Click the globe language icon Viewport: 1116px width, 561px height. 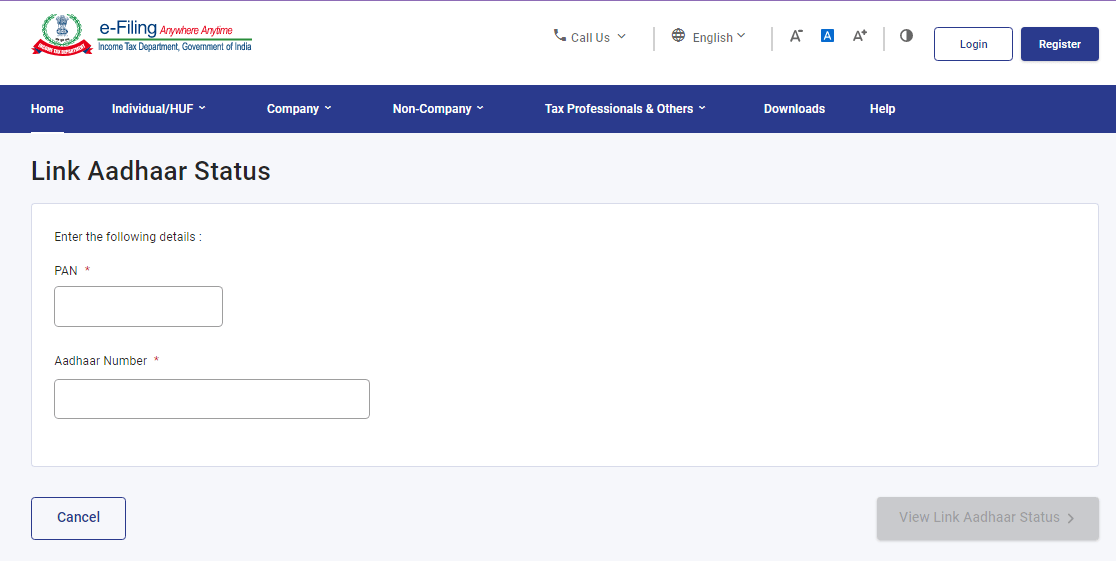click(678, 35)
